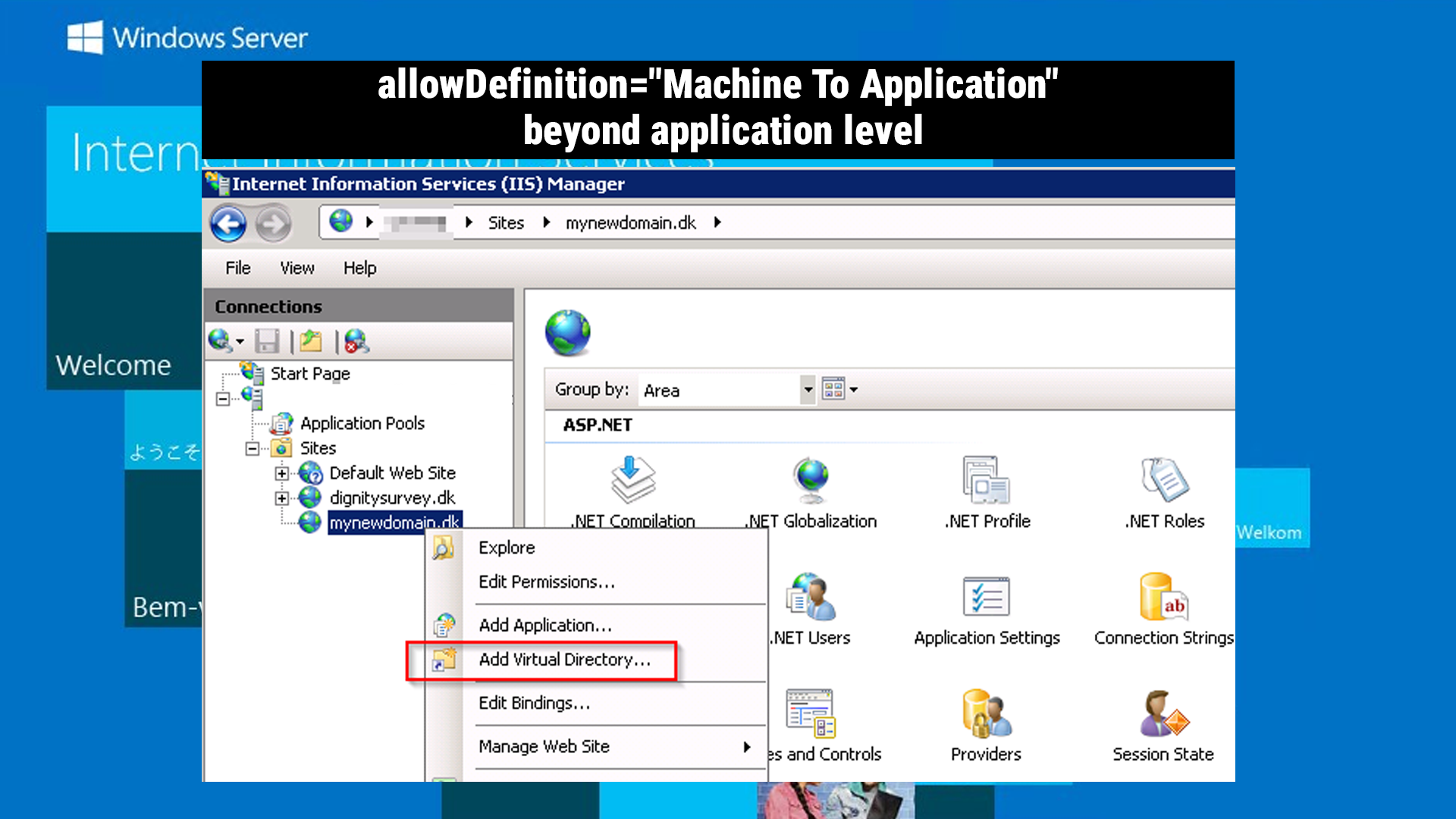Click the arrow after Sites in address bar
This screenshot has height=819, width=1456.
[546, 222]
